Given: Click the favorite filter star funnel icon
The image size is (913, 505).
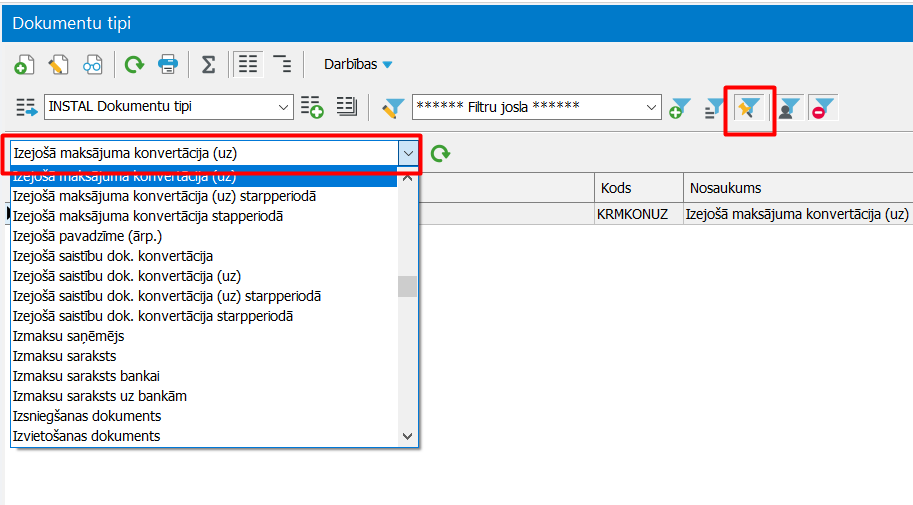Looking at the screenshot, I should (x=749, y=108).
